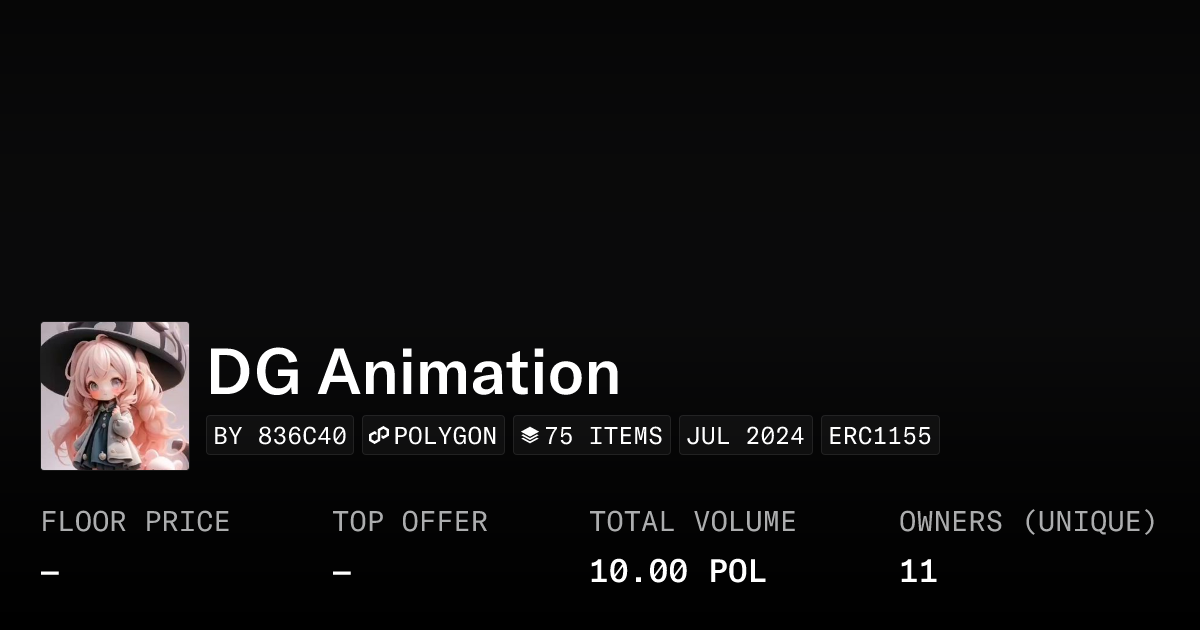Click the FLOOR PRICE label
Image resolution: width=1200 pixels, height=630 pixels.
(135, 522)
